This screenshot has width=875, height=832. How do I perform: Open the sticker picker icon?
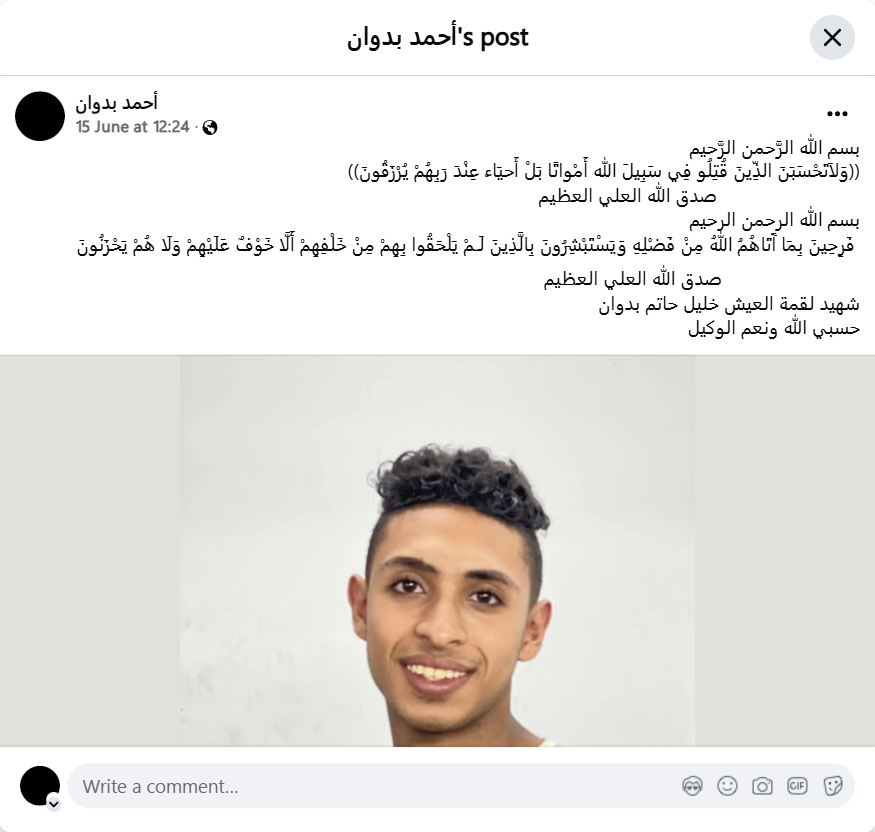[x=832, y=786]
